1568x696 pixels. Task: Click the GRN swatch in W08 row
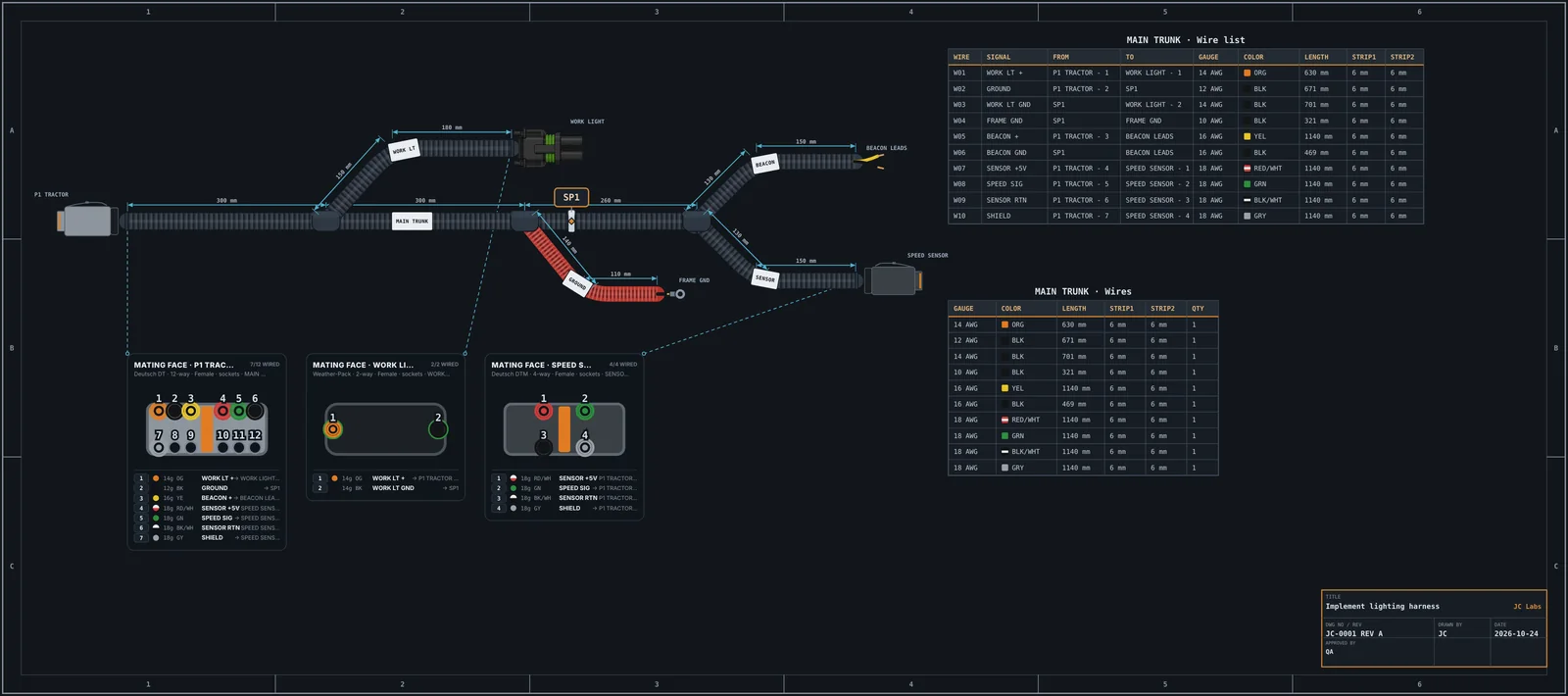pyautogui.click(x=1248, y=184)
